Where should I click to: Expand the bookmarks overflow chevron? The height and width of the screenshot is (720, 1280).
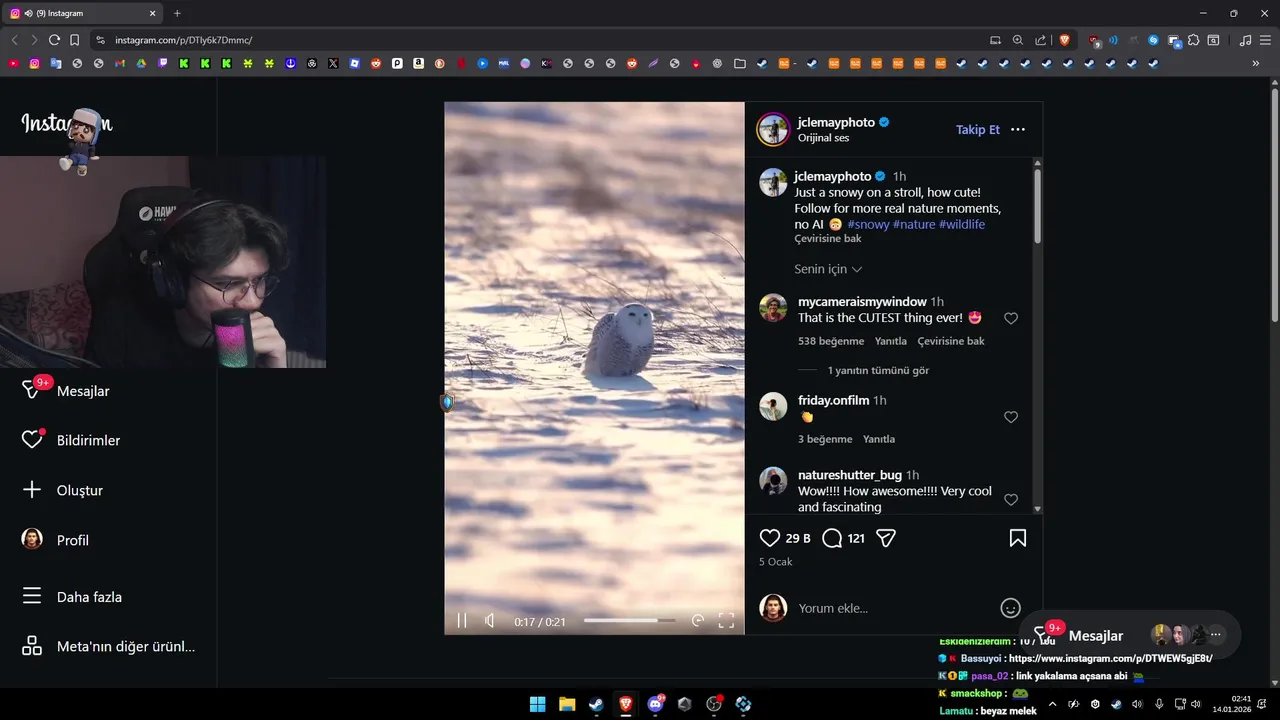1256,63
